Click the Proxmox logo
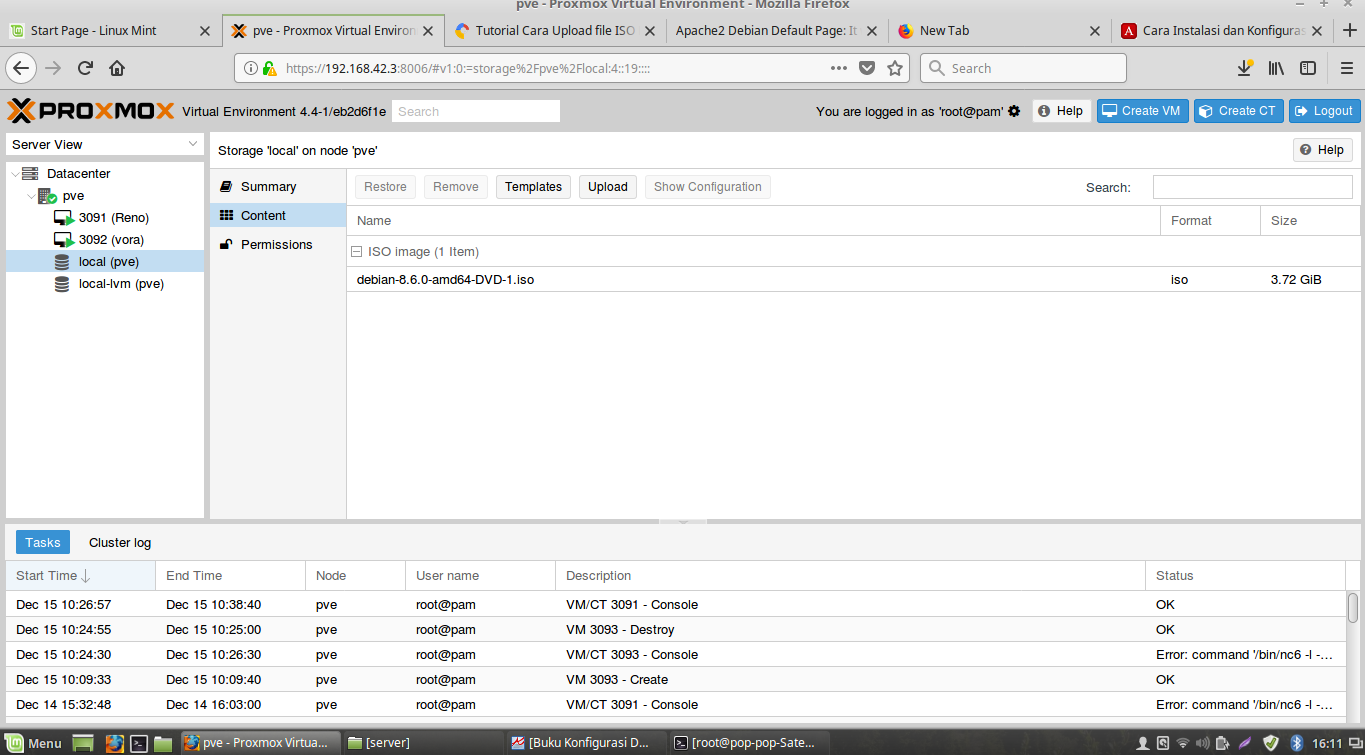 point(91,110)
